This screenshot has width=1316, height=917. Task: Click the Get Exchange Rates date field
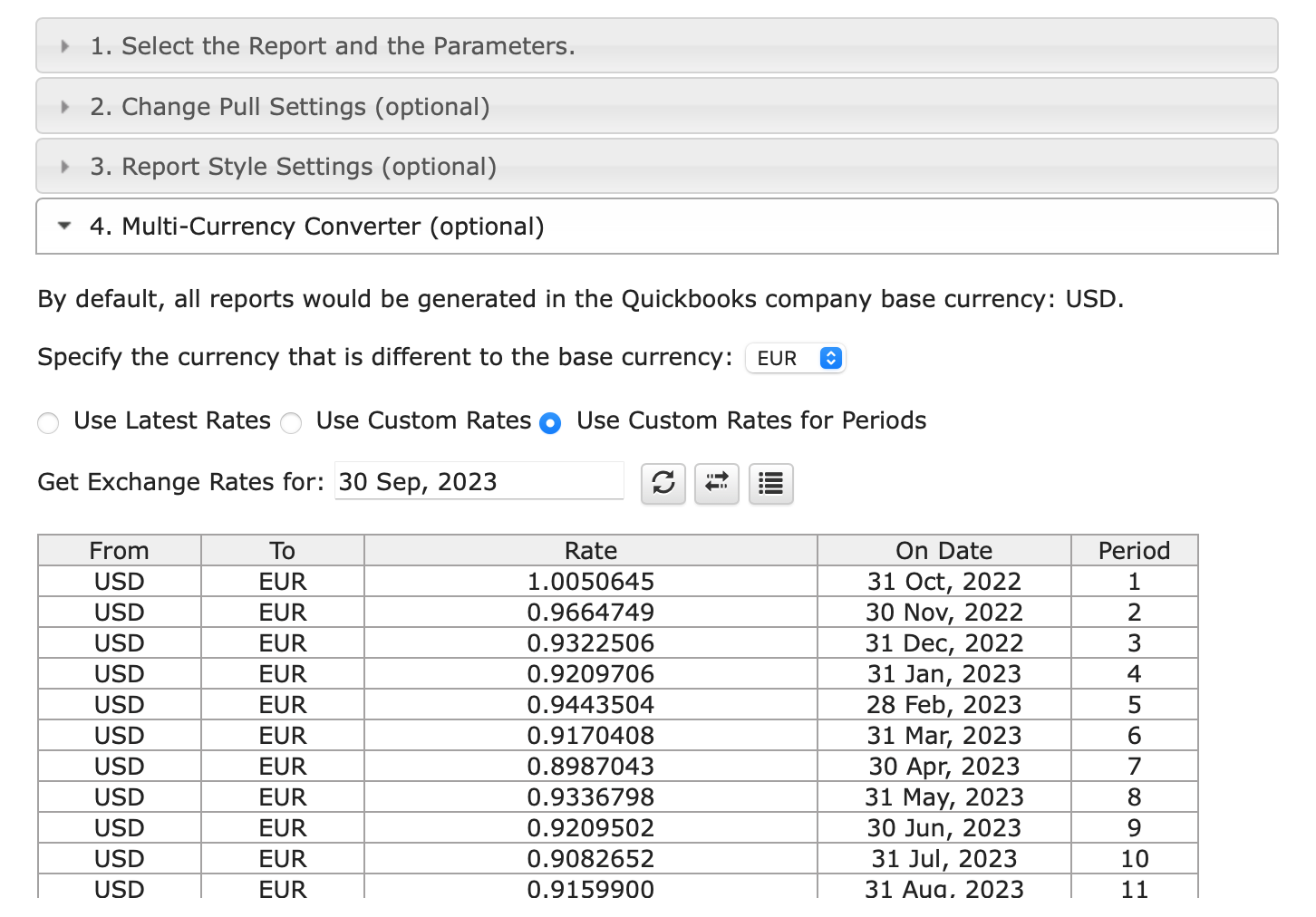[479, 482]
